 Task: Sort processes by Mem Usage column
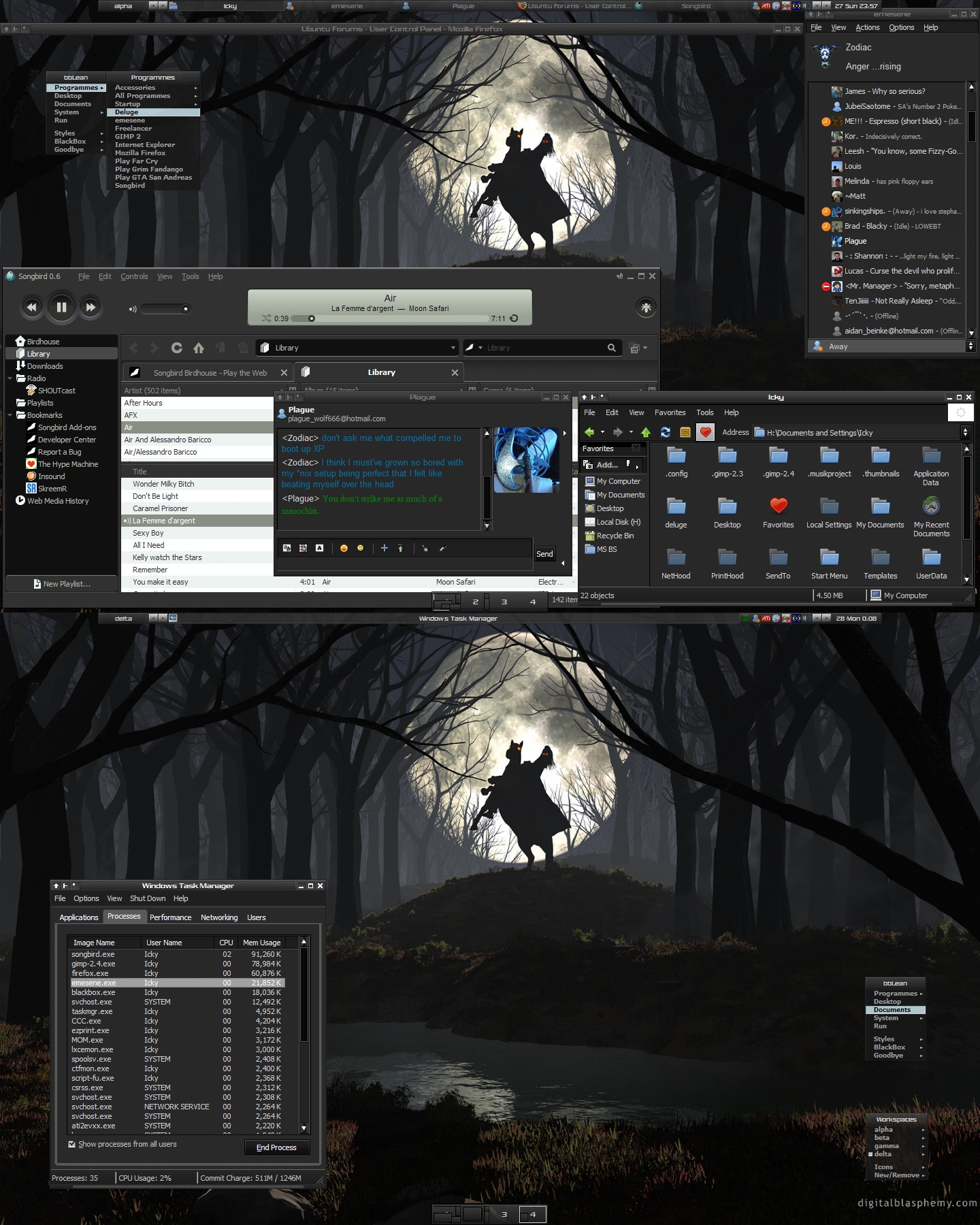click(x=261, y=943)
